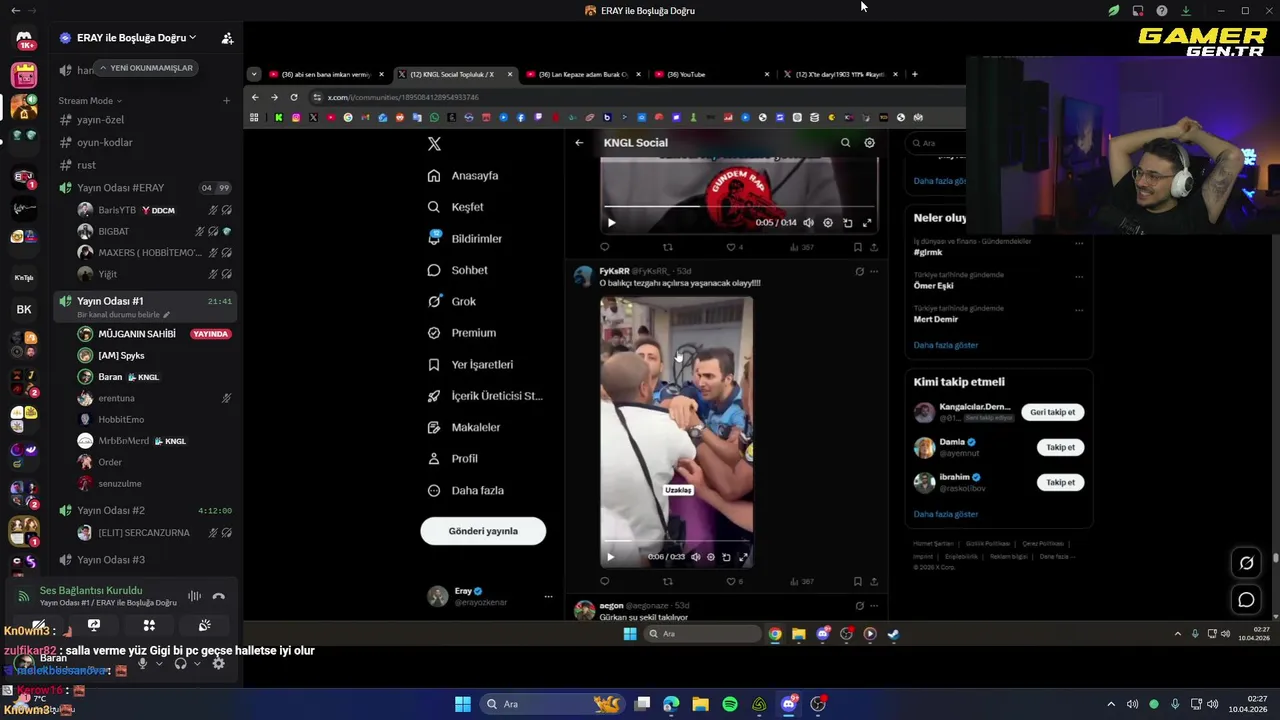
Task: Open fullscreen for the Gündem Rap video
Action: pos(867,223)
